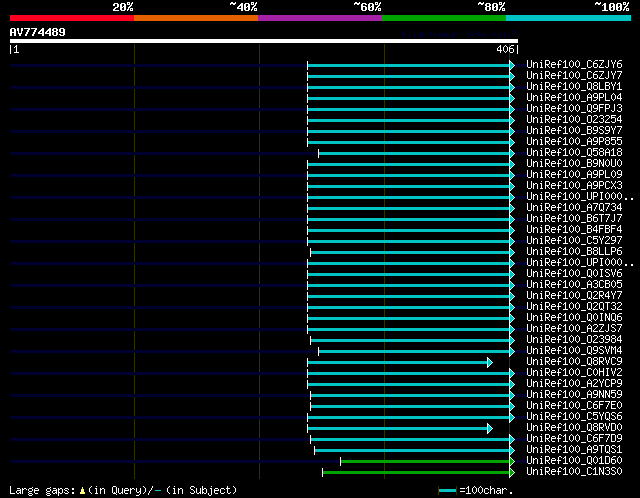Select label UniRef100_Q2R4Y7
The width and height of the screenshot is (640, 498).
(x=574, y=296)
